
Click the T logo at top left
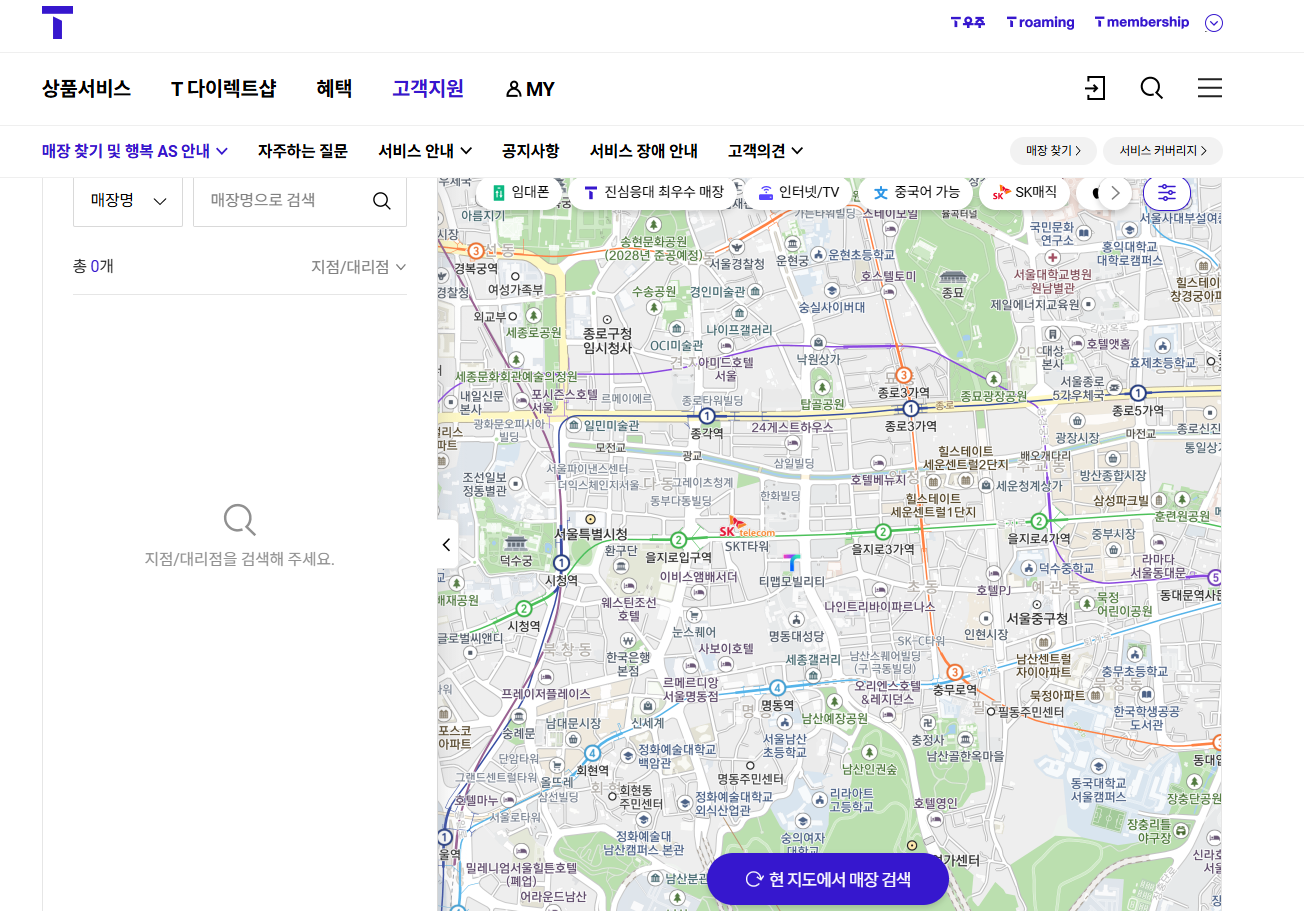point(57,22)
